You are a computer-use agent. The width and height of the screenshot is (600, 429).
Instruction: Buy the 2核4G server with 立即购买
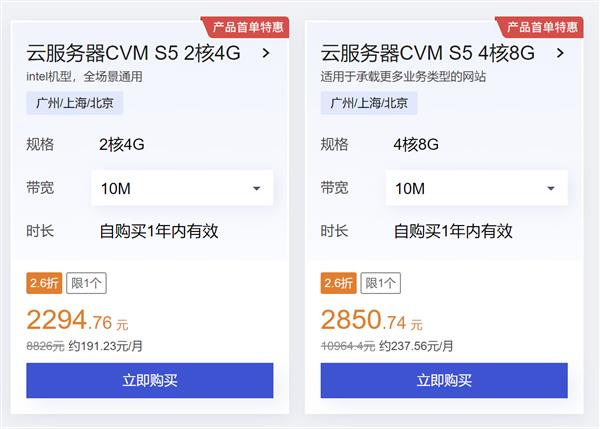point(150,380)
